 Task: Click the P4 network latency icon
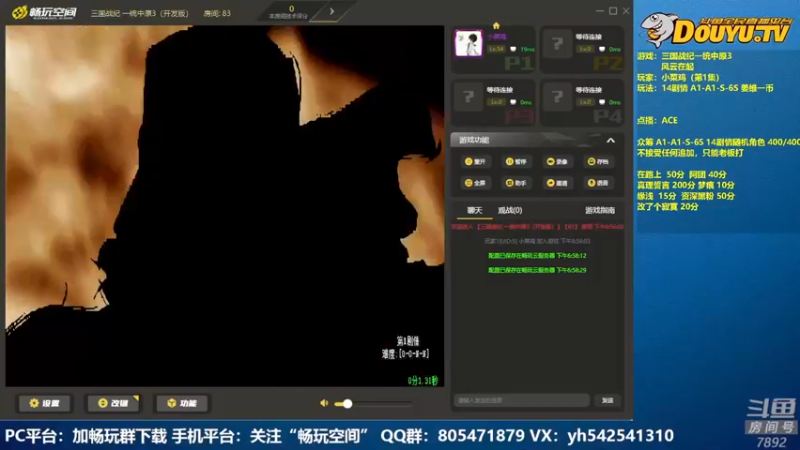(602, 102)
